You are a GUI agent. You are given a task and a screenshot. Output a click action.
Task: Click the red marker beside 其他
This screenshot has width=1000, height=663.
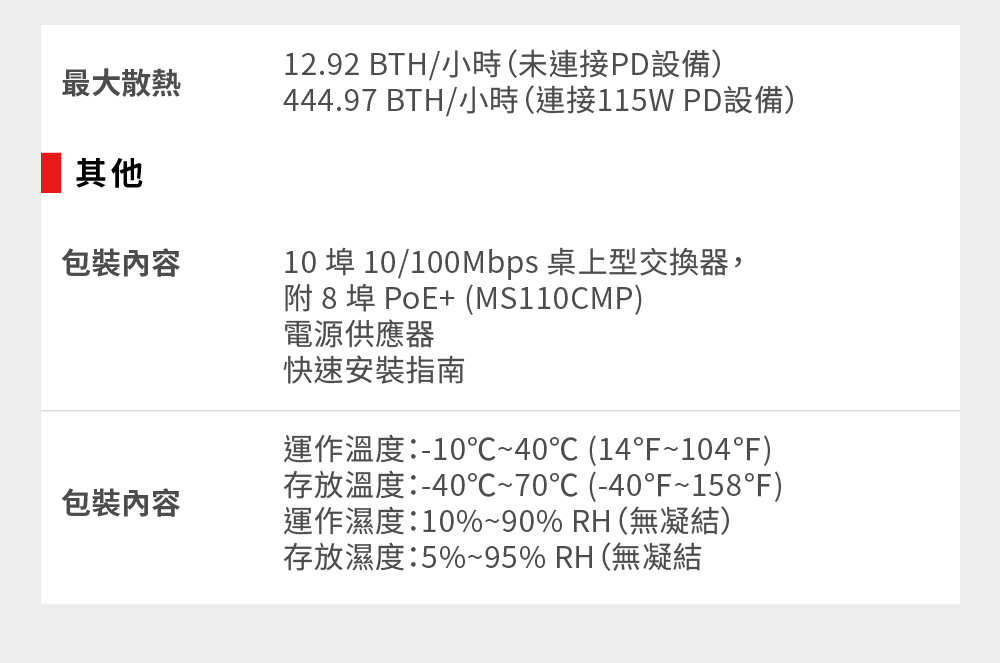point(51,173)
